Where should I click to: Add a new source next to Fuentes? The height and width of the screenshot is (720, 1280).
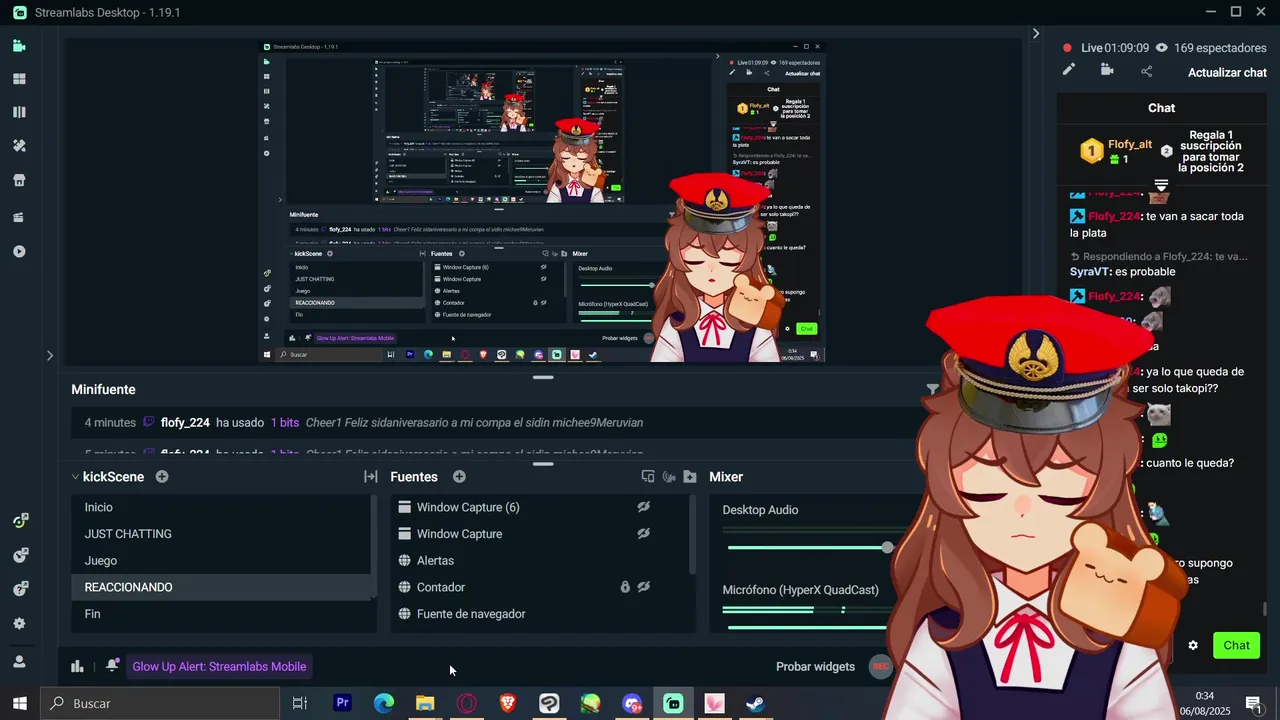click(459, 477)
